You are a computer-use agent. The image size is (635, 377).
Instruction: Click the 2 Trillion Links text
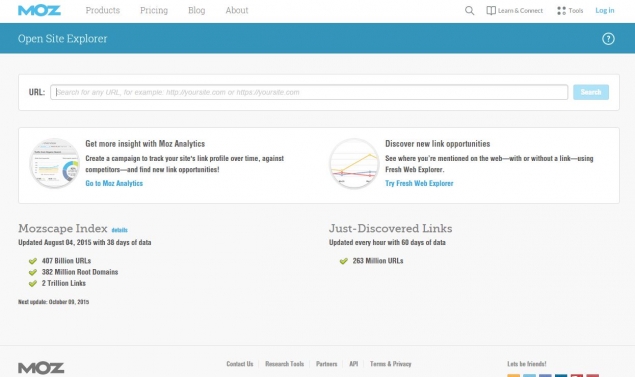(64, 283)
